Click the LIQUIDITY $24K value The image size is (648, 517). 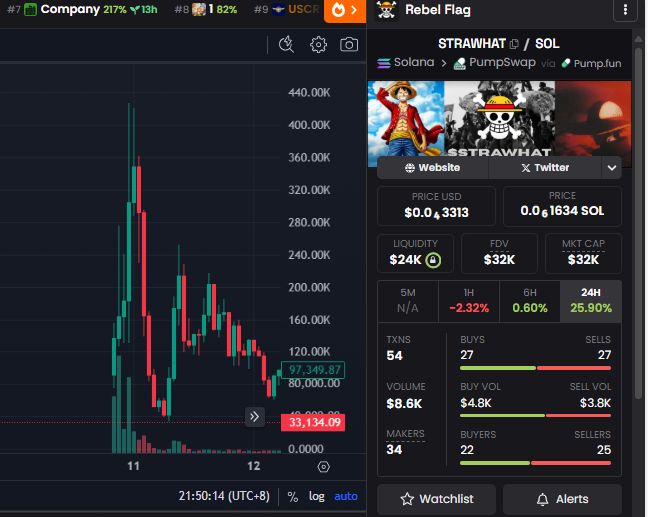tap(405, 260)
